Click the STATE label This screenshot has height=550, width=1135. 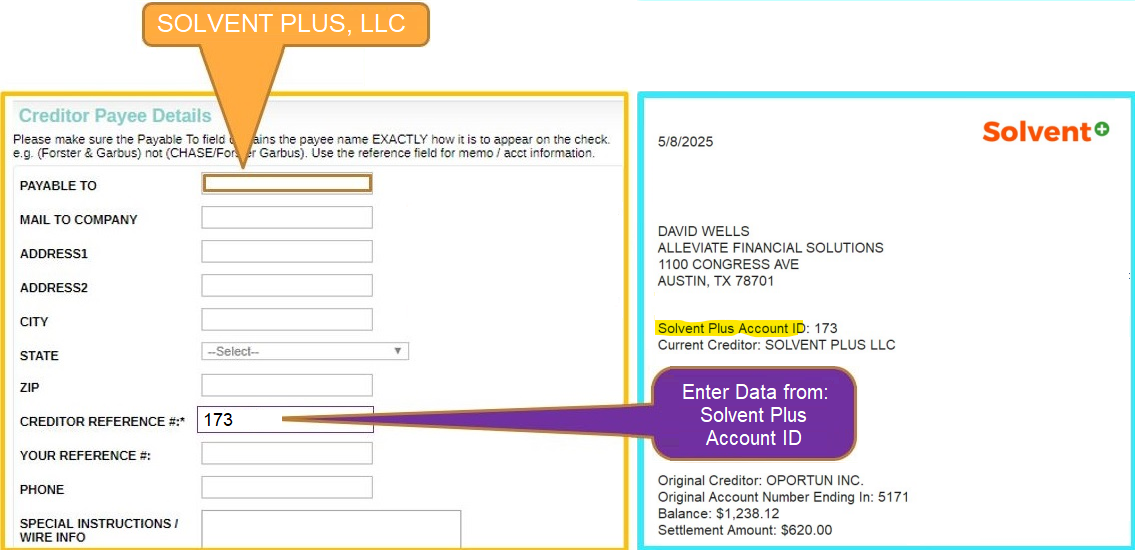click(39, 356)
